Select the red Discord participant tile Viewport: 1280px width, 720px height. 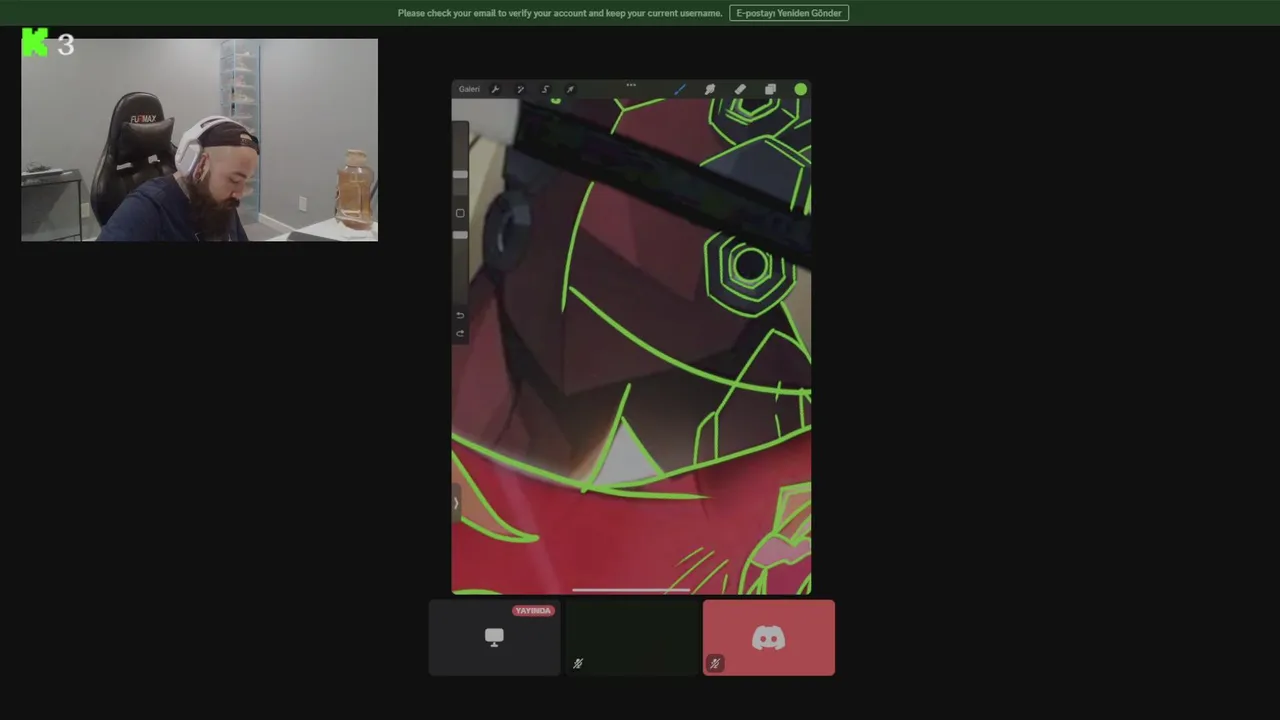(x=769, y=638)
